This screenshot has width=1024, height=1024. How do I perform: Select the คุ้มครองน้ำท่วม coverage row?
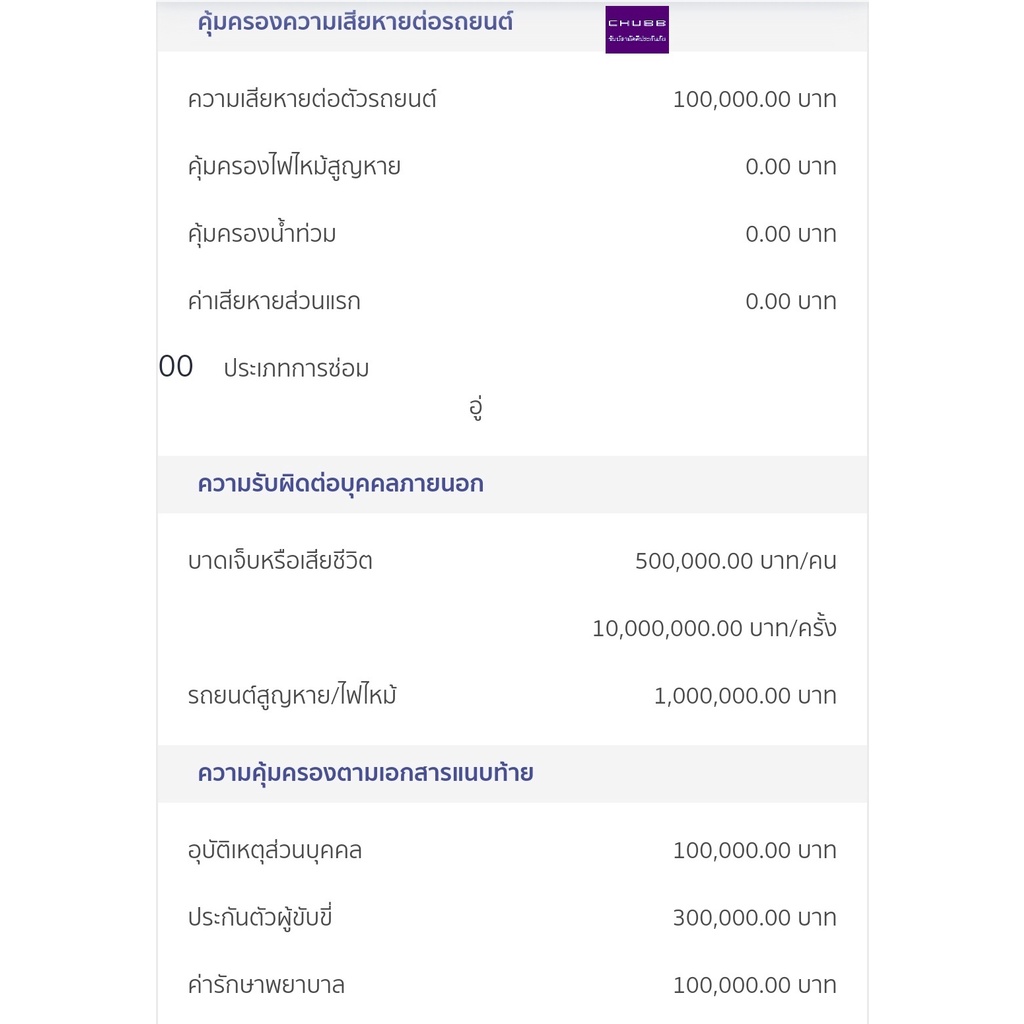[512, 234]
